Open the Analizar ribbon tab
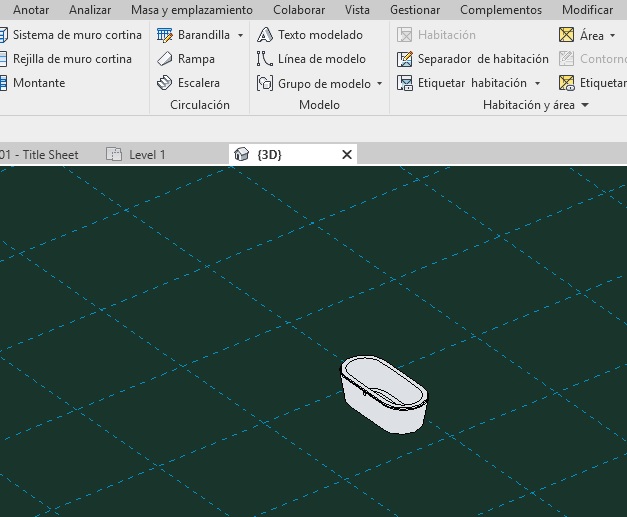This screenshot has width=627, height=517. point(90,10)
